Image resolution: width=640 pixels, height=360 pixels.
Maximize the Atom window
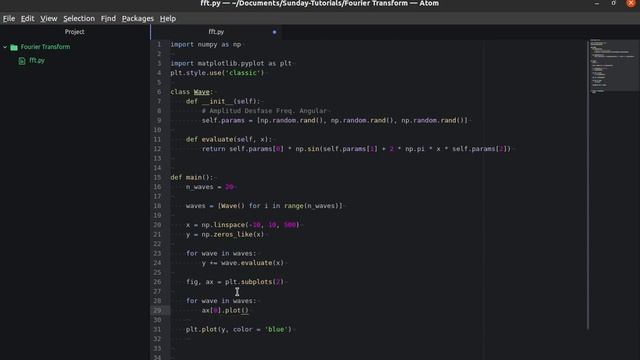pyautogui.click(x=613, y=3)
